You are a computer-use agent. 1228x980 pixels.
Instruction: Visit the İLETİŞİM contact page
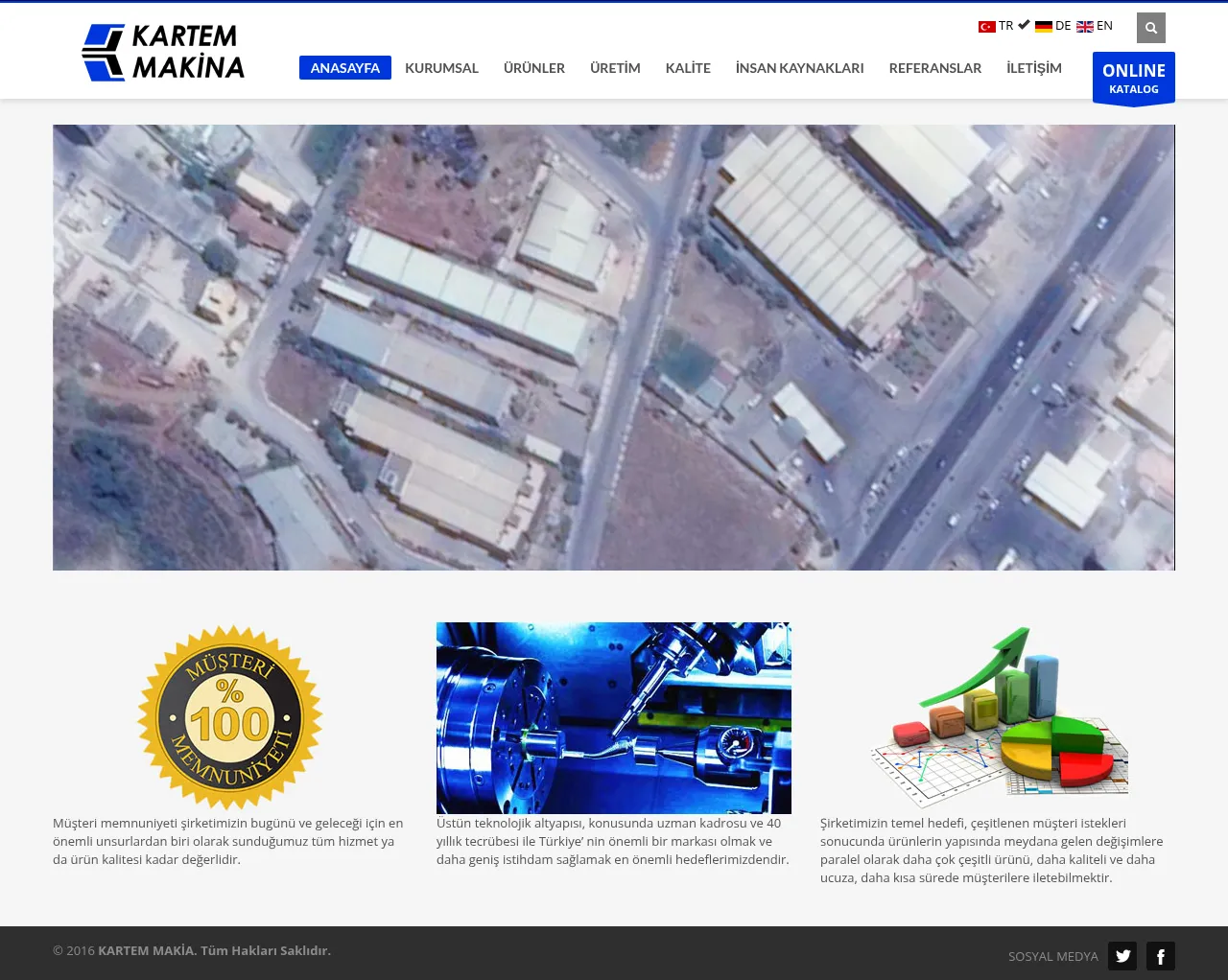coord(1033,68)
